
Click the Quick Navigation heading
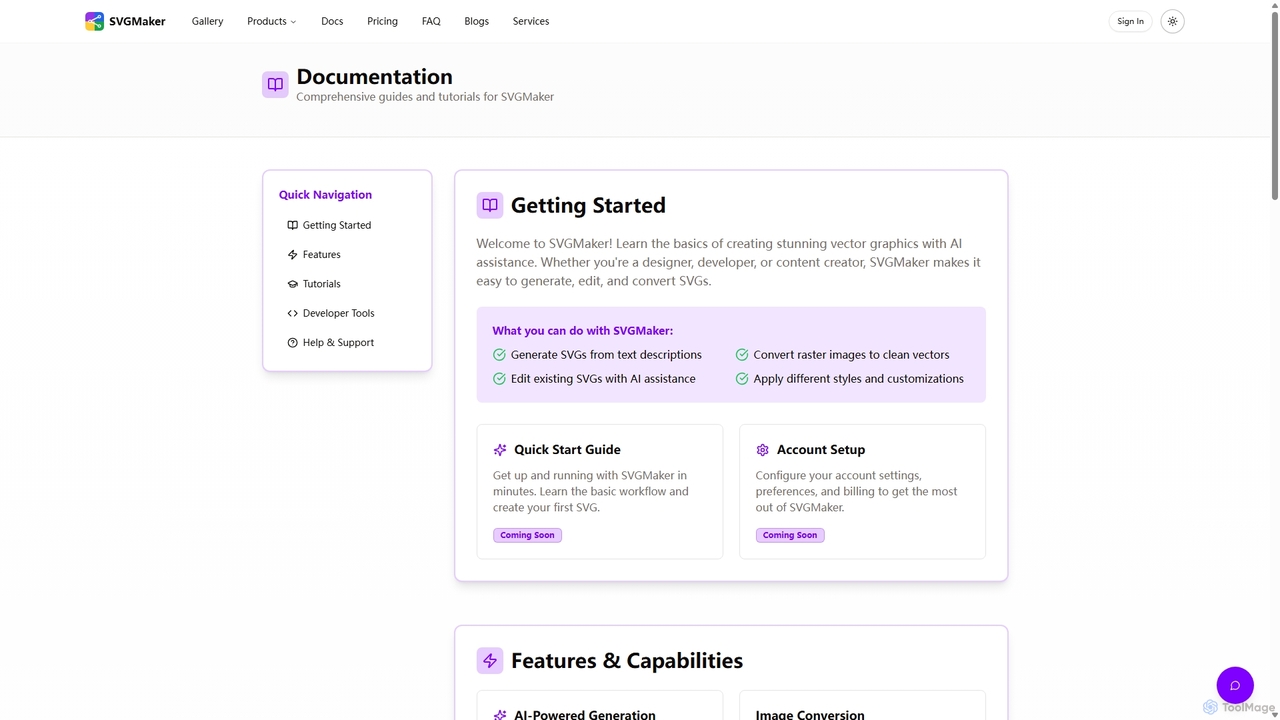click(x=325, y=195)
